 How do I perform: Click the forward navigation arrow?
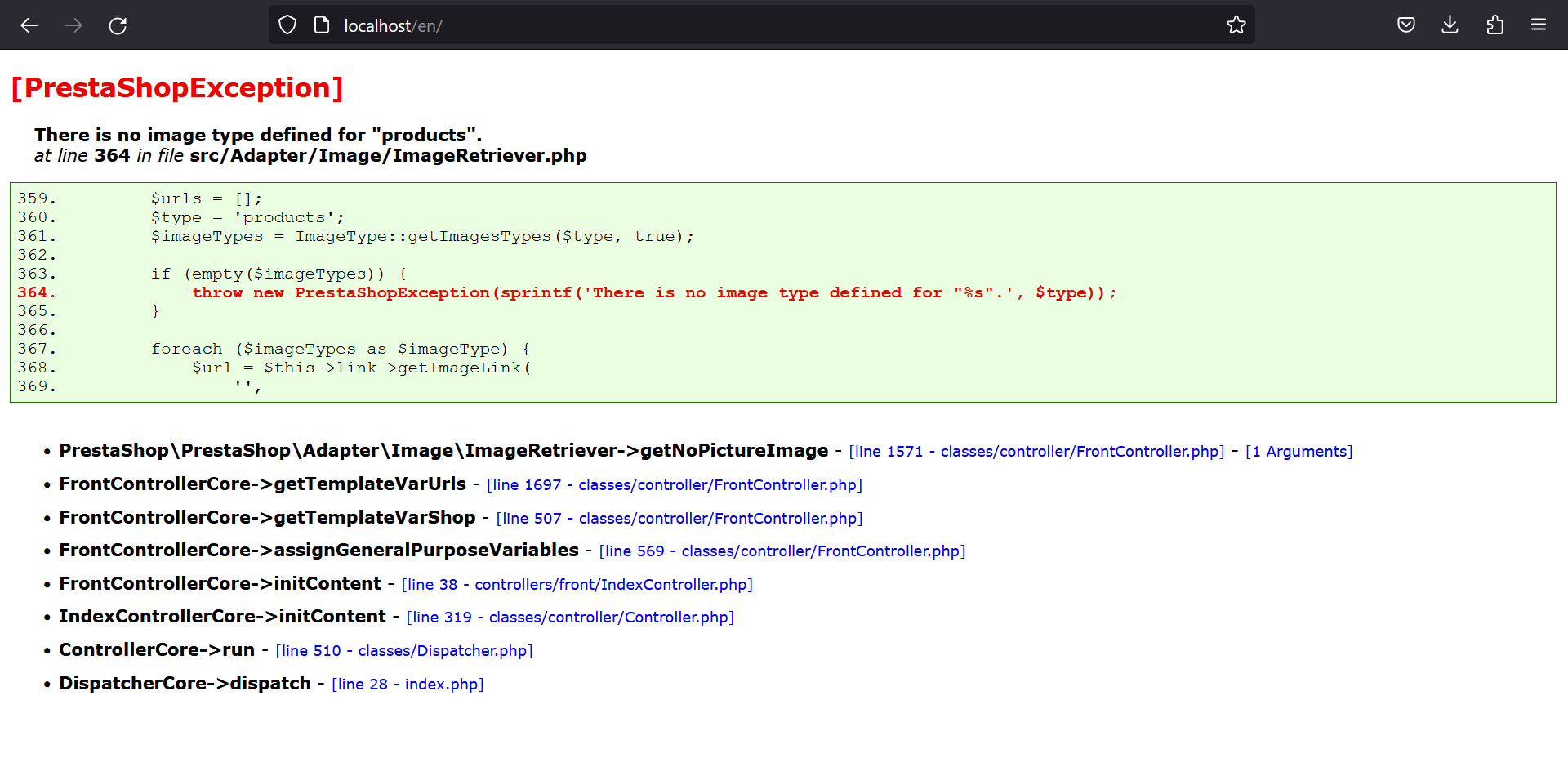(73, 25)
